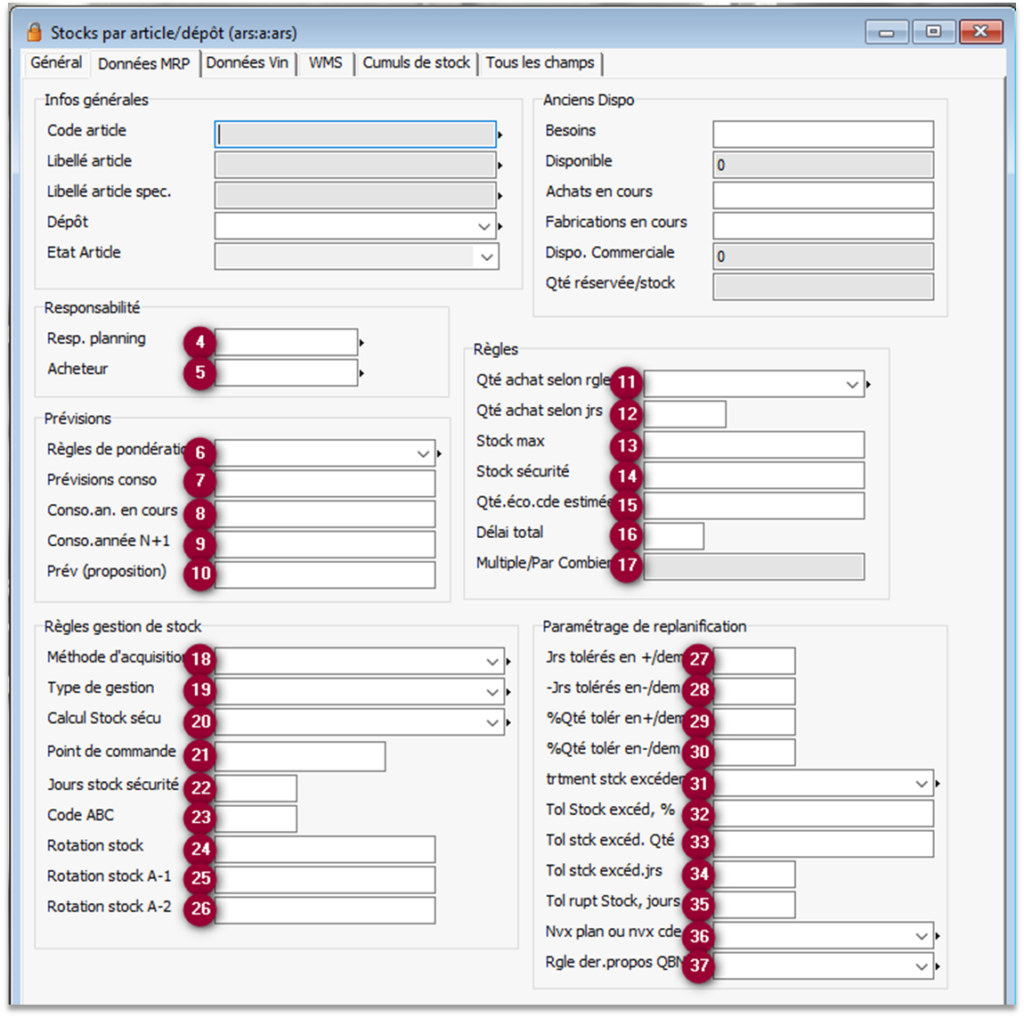Screen dimensions: 1024x1018
Task: Expand the Etat Article combo box
Action: click(486, 257)
